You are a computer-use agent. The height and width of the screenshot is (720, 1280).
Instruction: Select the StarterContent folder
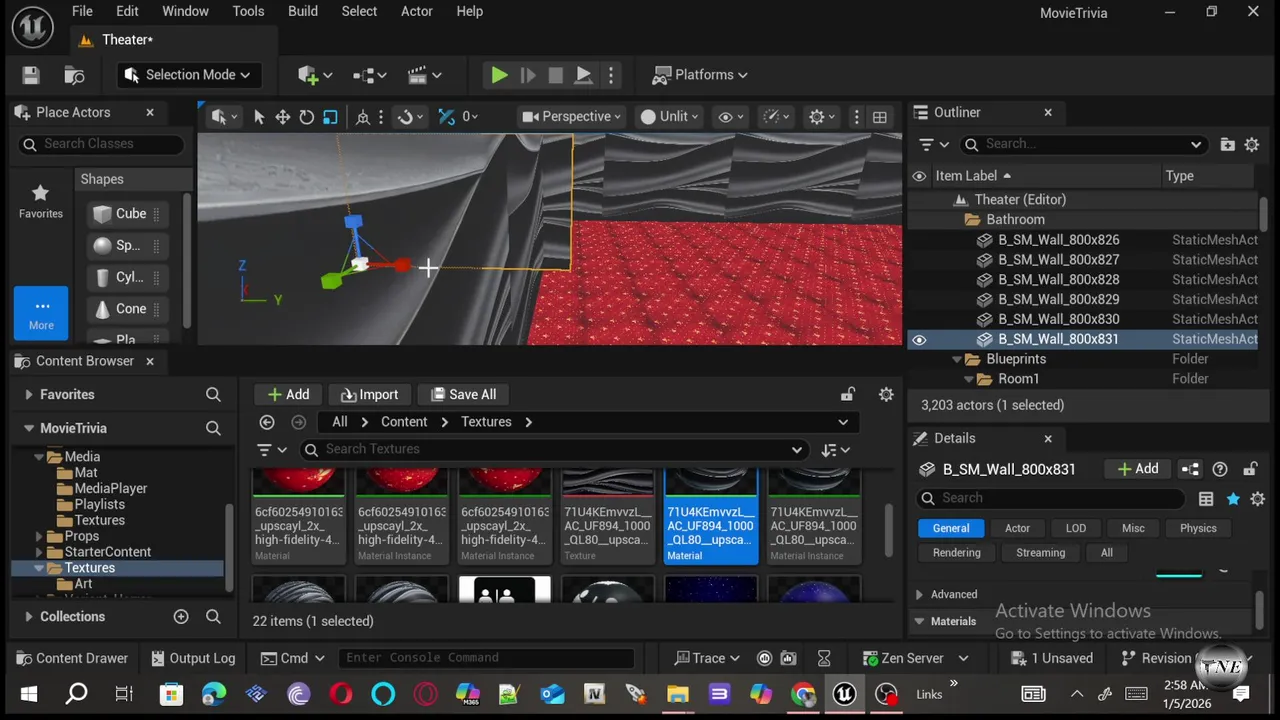107,552
